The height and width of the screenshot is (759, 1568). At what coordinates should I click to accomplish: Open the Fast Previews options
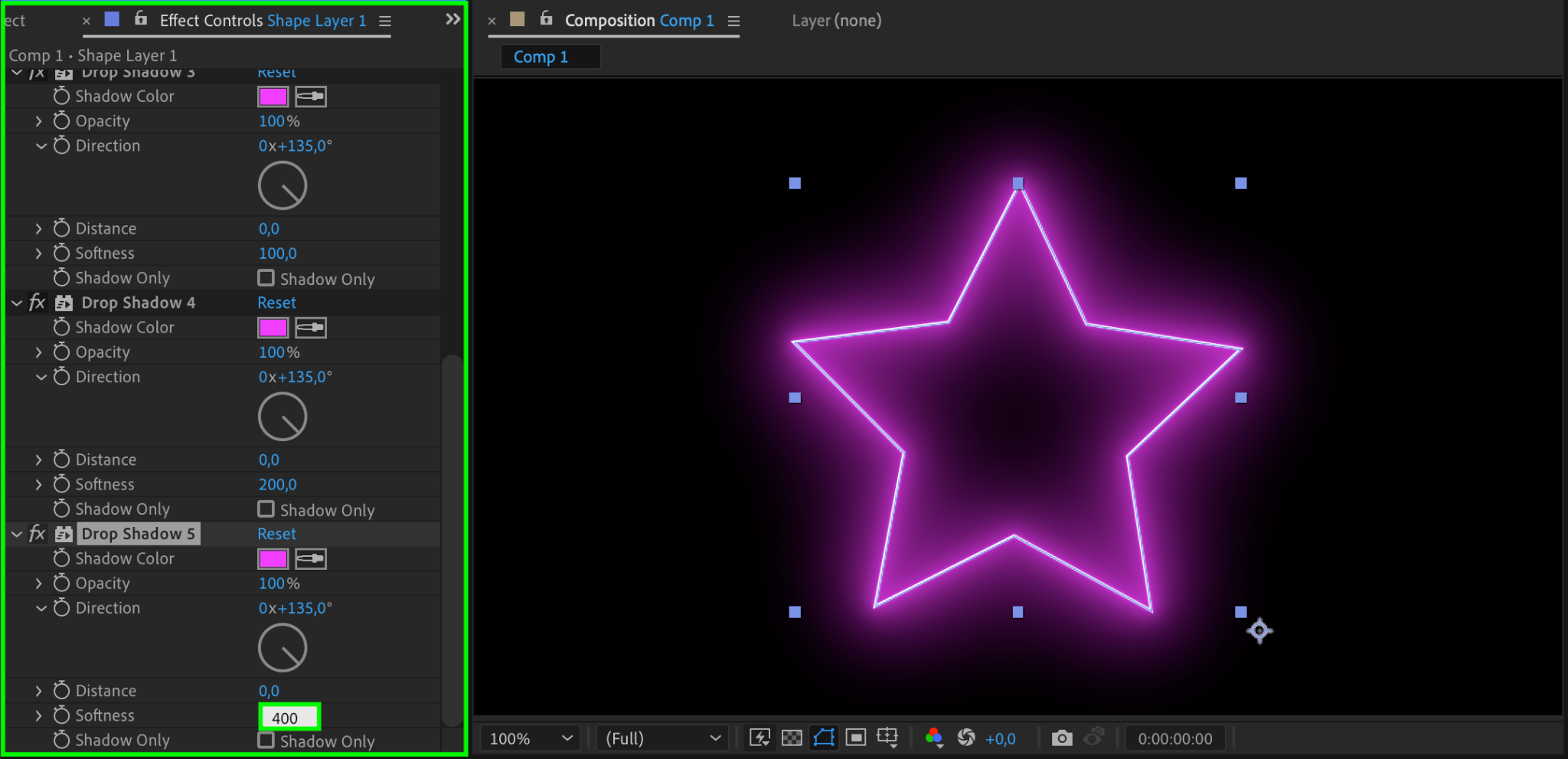tap(759, 738)
